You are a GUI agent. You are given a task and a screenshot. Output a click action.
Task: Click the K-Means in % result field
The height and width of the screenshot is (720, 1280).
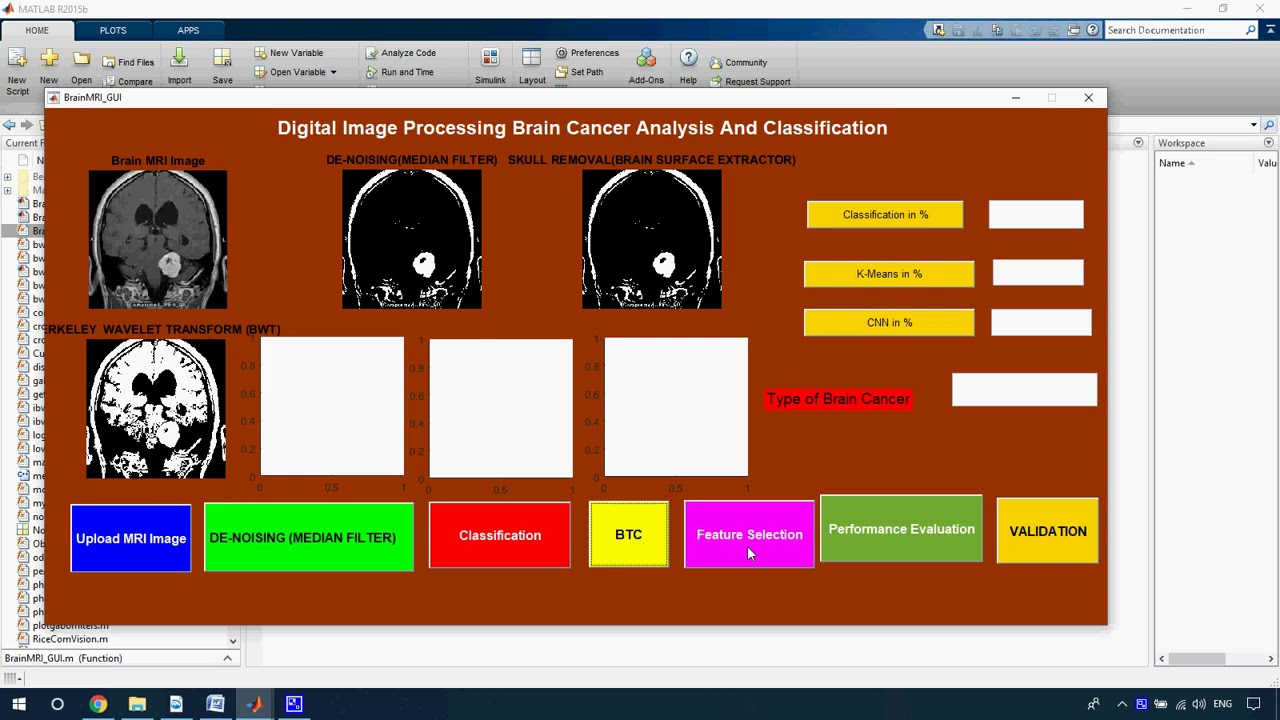point(1038,272)
